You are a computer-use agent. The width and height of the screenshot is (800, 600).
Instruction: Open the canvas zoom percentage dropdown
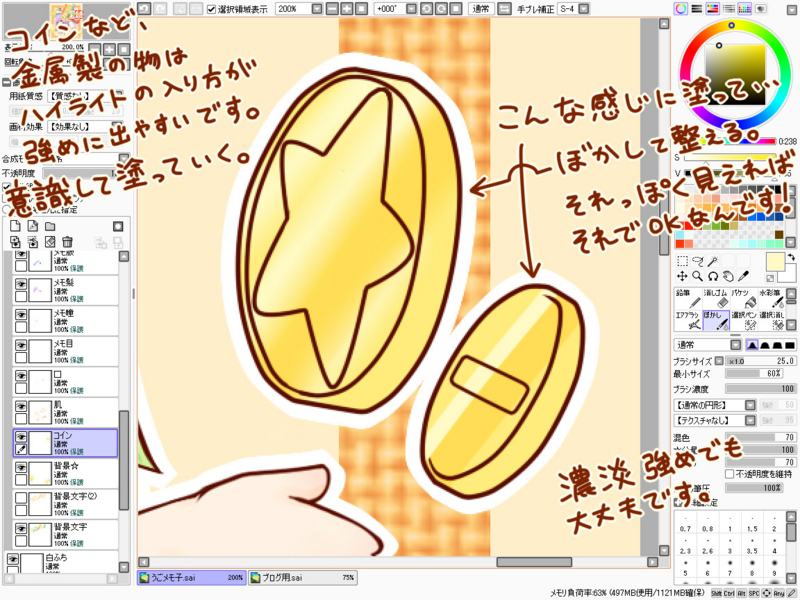[316, 7]
